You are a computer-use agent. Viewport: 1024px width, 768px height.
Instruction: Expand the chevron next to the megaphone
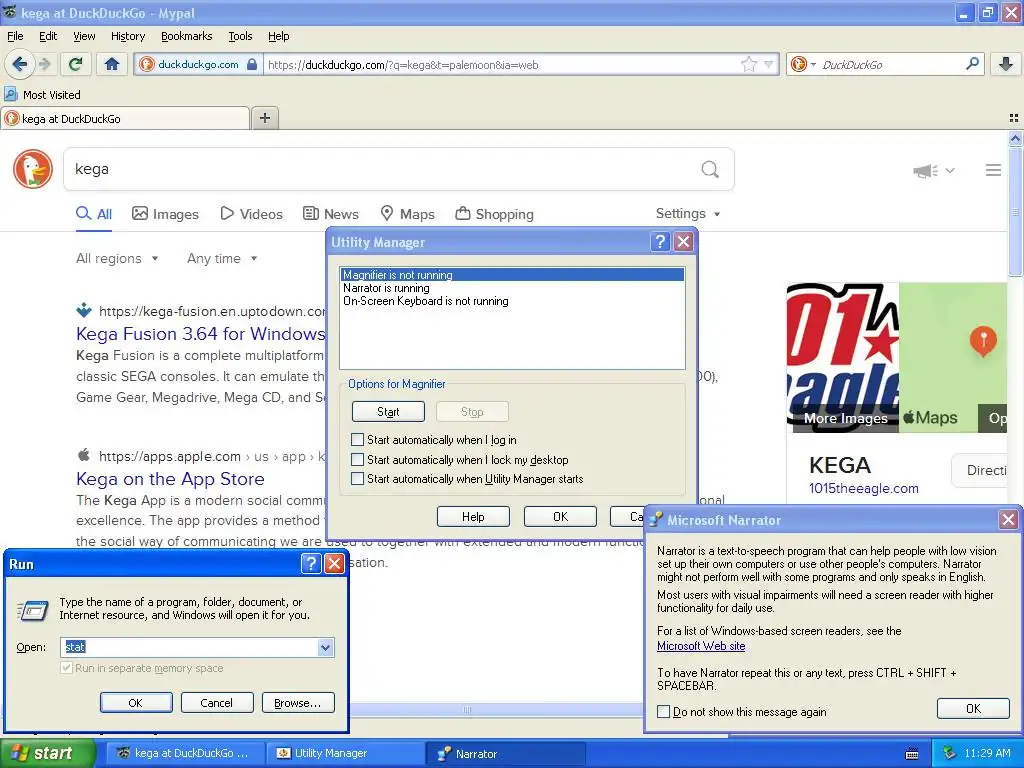coord(950,170)
